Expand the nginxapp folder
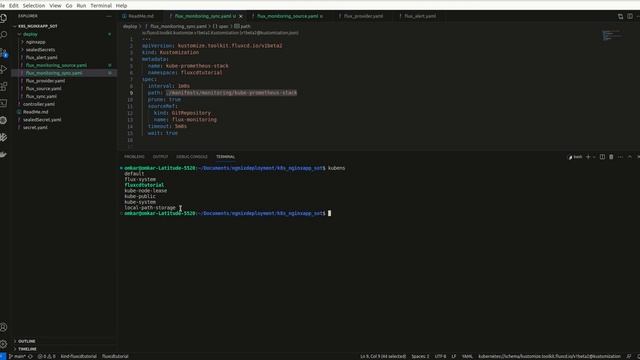 [36, 42]
